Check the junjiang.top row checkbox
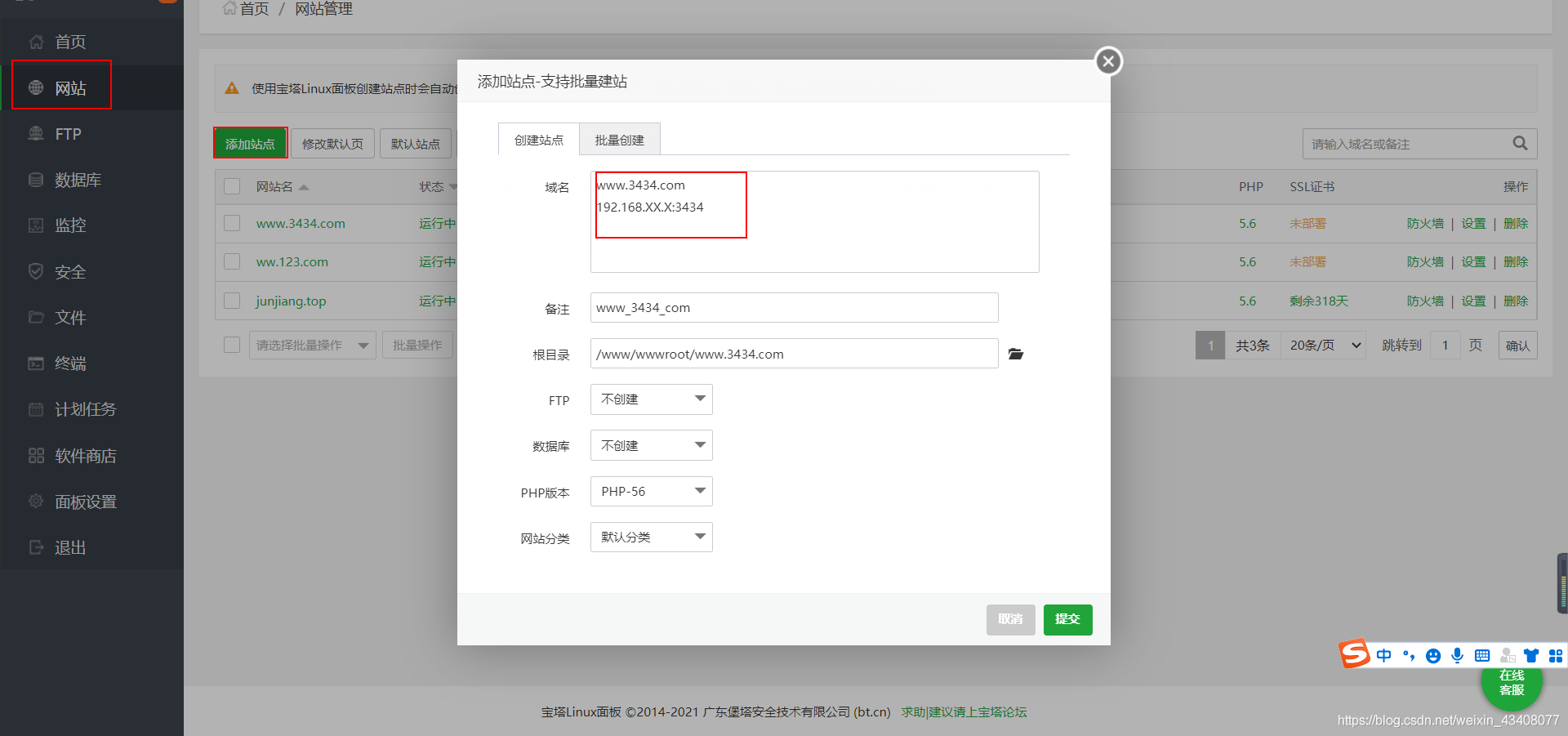 click(x=232, y=301)
